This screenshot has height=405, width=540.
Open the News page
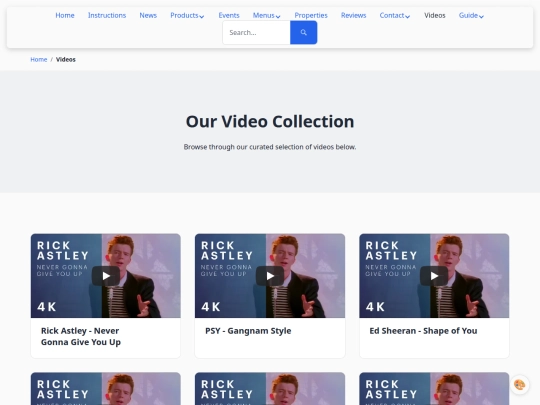tap(148, 15)
